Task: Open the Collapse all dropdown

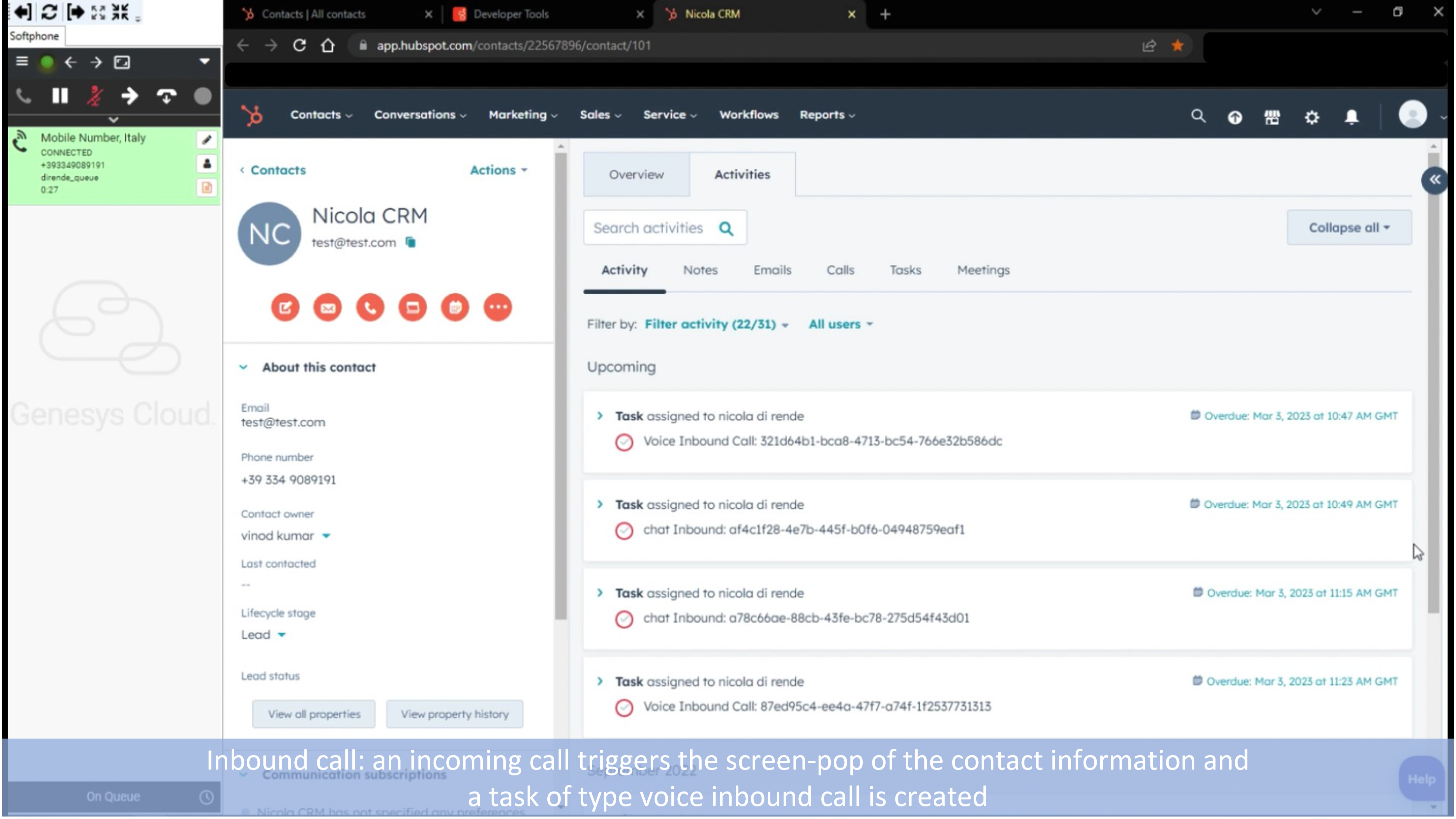Action: coord(1349,228)
